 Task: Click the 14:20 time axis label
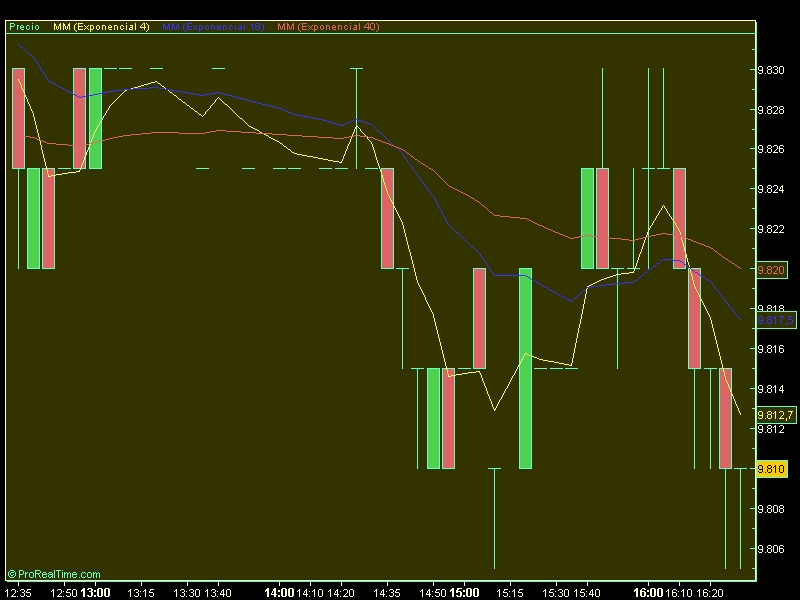(340, 593)
